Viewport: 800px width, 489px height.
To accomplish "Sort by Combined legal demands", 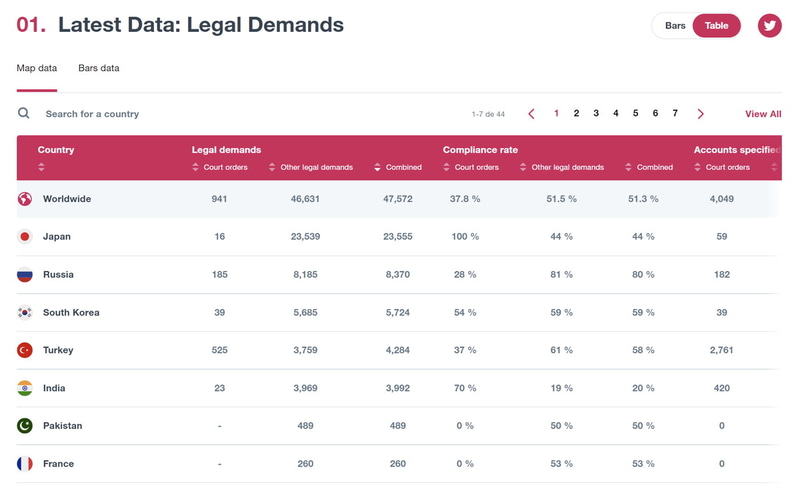I will (378, 167).
